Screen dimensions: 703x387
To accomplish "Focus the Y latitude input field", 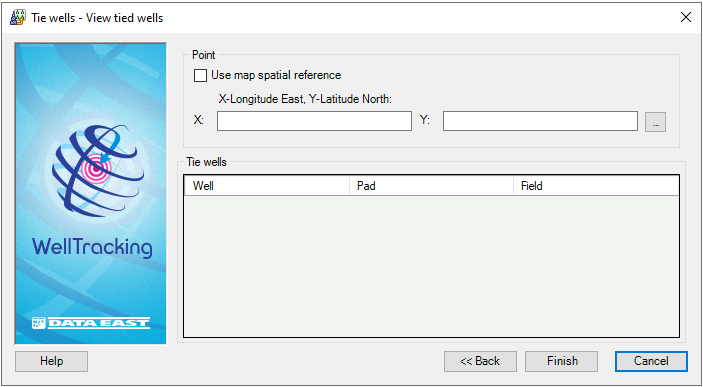I will [x=540, y=122].
